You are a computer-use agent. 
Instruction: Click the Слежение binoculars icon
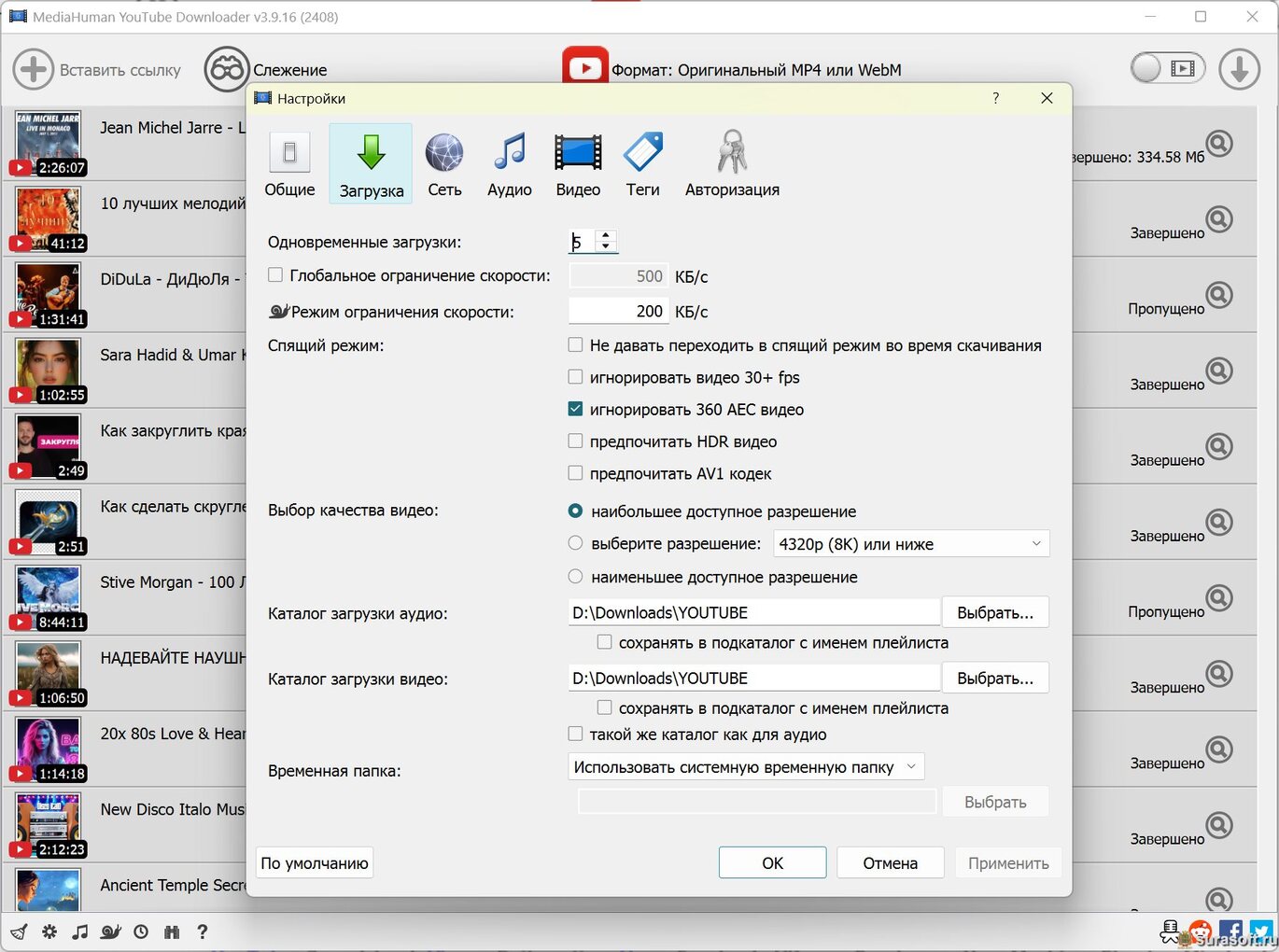[x=227, y=70]
